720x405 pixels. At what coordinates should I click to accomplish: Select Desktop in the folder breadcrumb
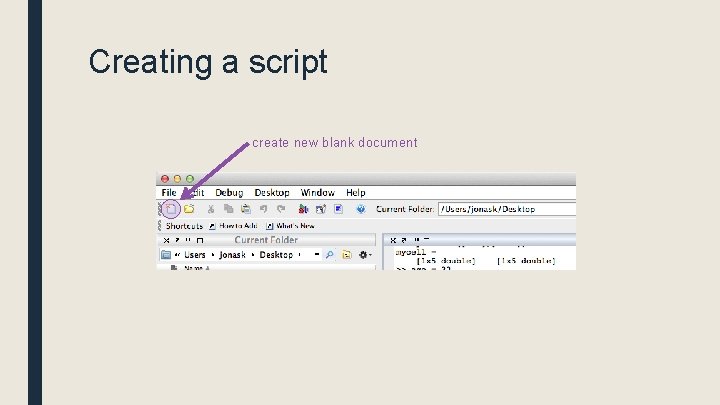(276, 255)
